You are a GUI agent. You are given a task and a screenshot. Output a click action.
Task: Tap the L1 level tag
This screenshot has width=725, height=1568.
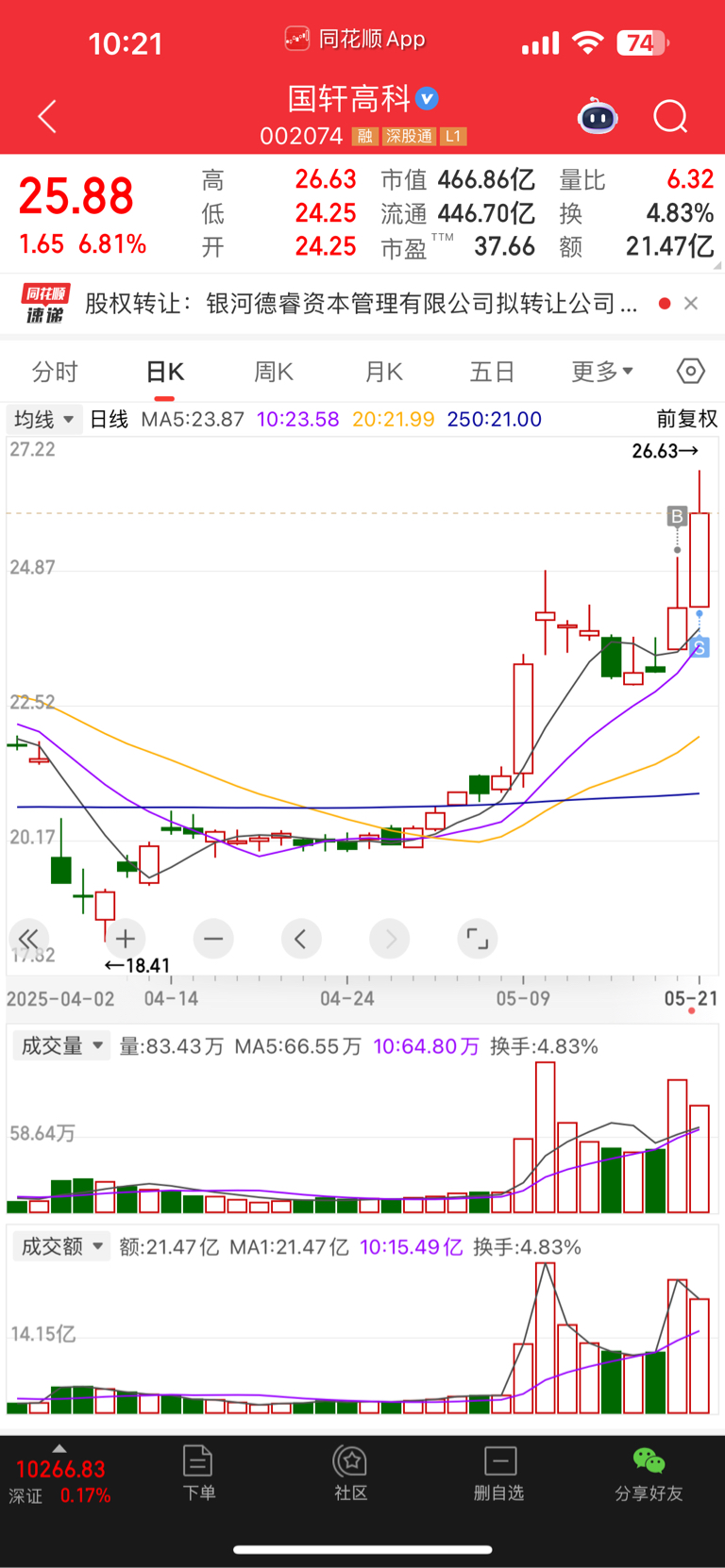point(453,136)
